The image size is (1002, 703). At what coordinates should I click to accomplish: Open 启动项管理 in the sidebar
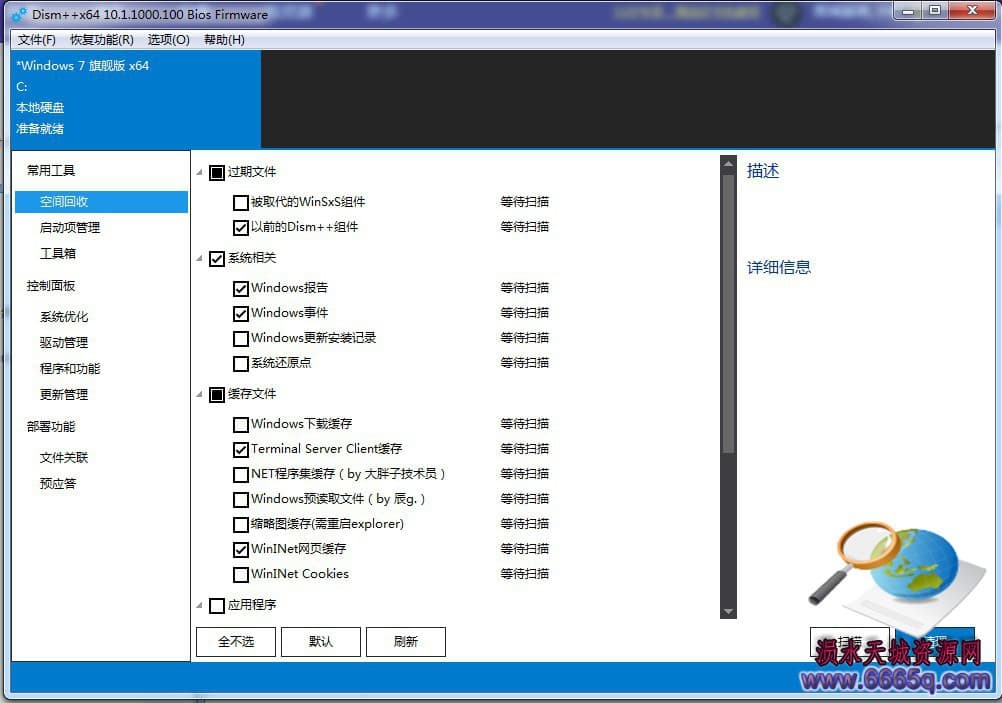(70, 228)
